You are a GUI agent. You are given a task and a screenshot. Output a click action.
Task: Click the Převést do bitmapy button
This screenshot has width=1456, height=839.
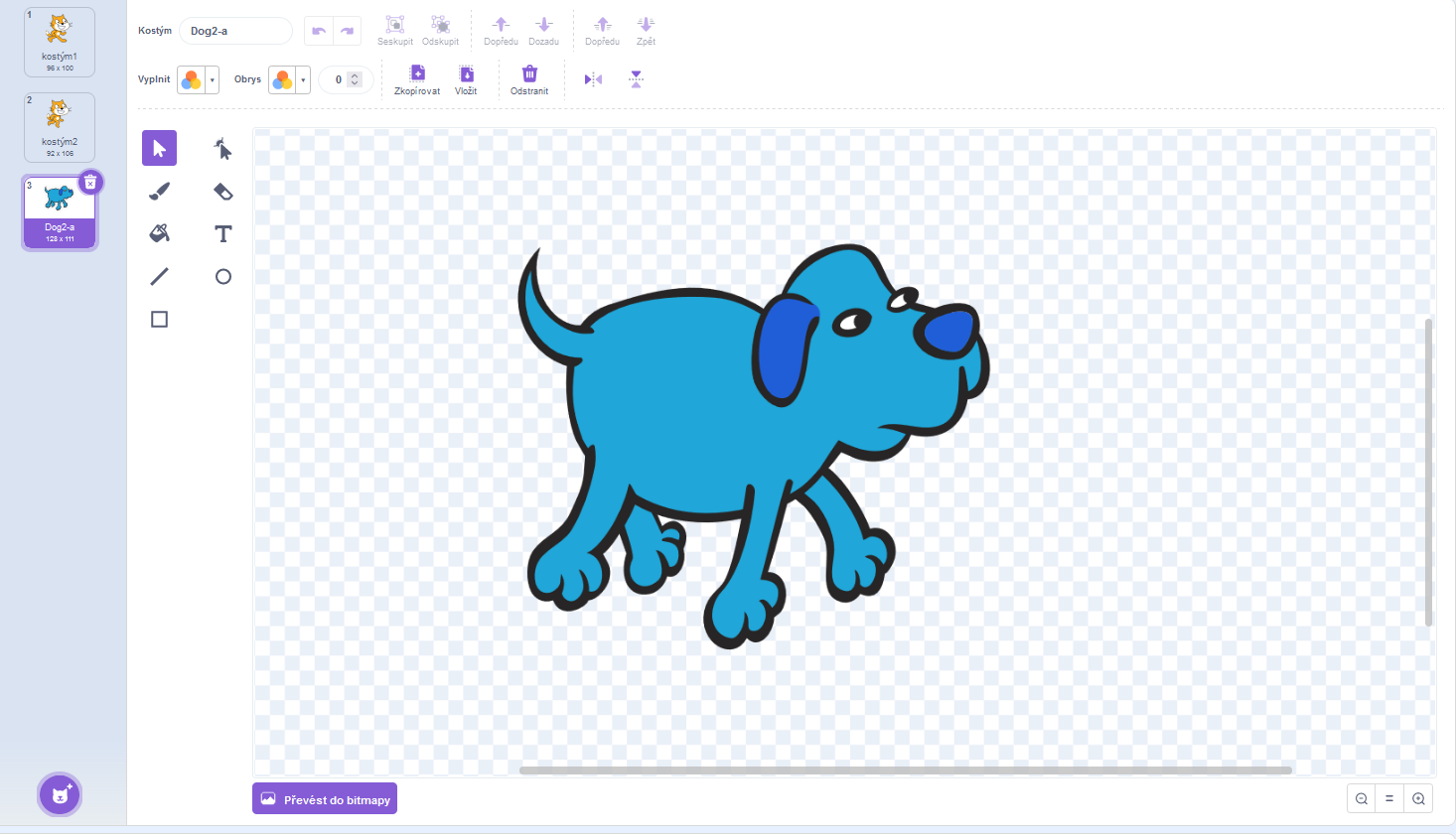point(325,799)
